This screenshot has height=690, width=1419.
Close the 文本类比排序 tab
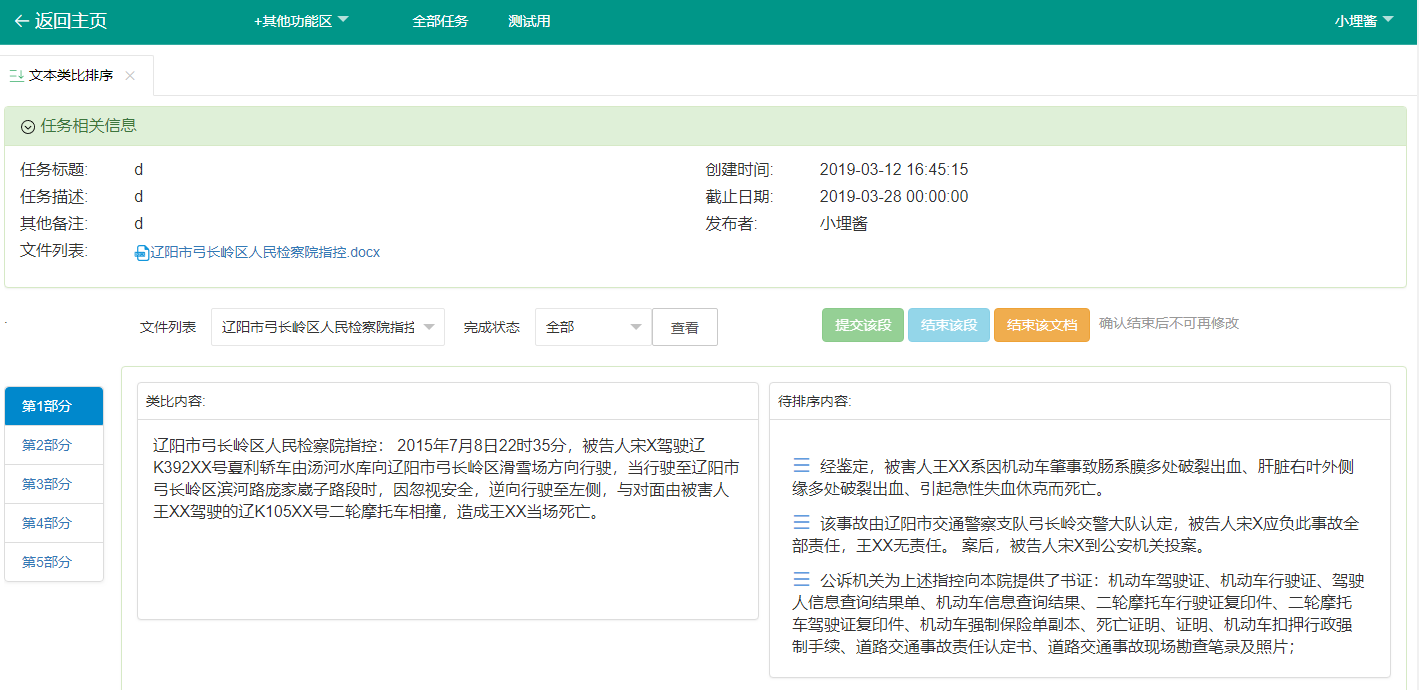(x=130, y=76)
